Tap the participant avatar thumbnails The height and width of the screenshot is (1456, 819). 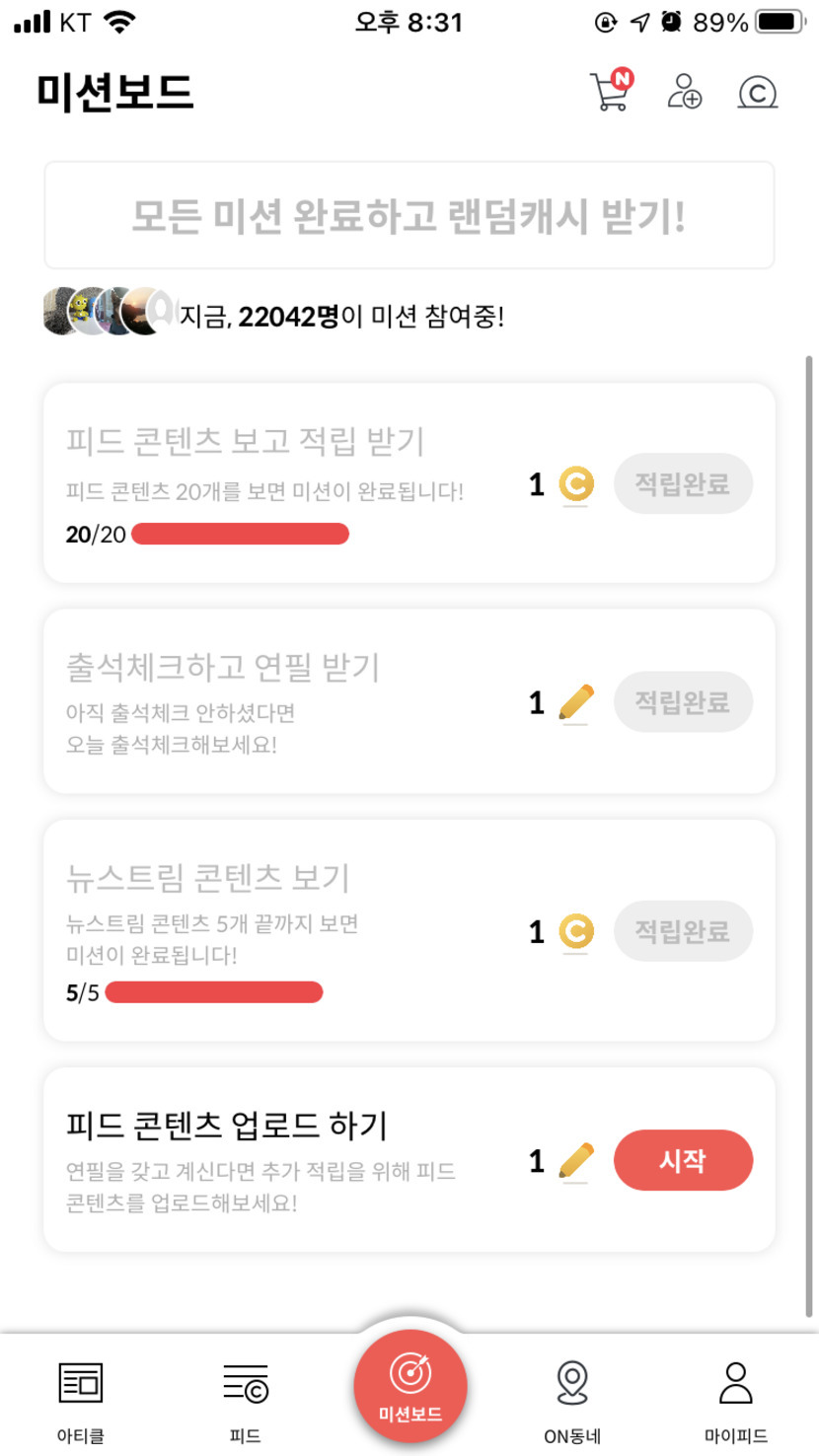click(x=111, y=312)
